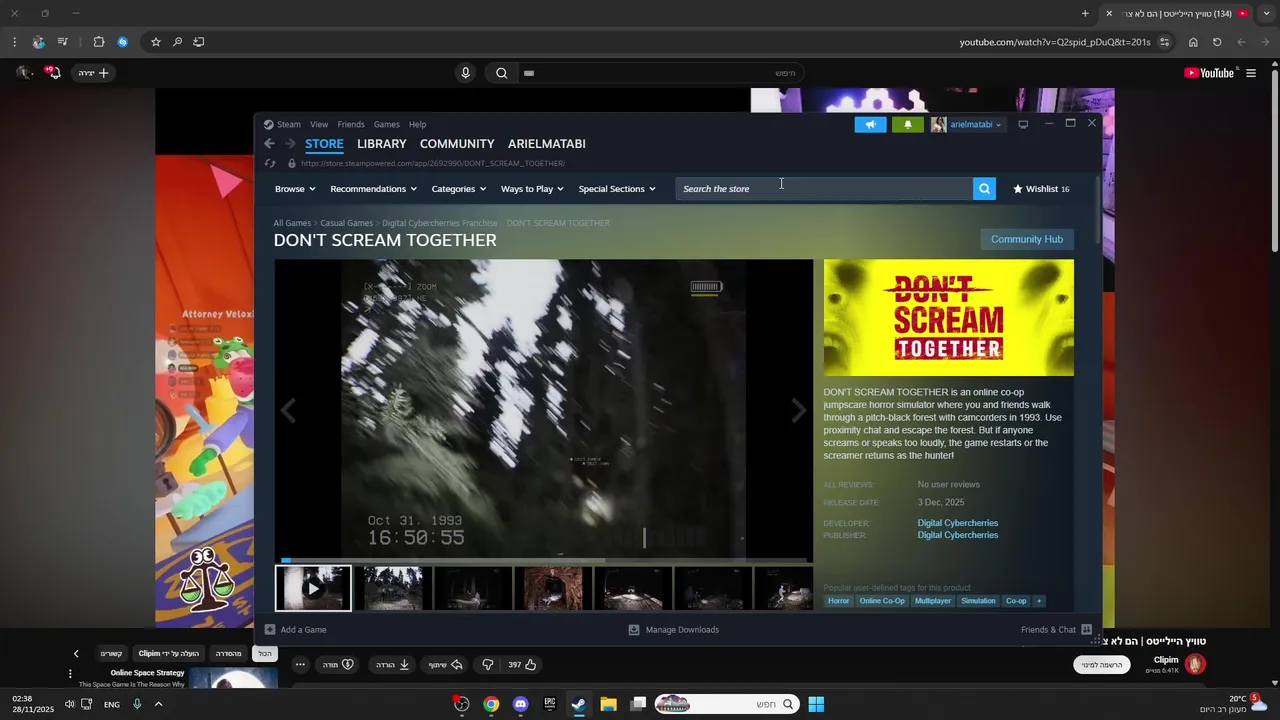Viewport: 1280px width, 720px height.
Task: Open the browser tab search chevron
Action: 1266,13
